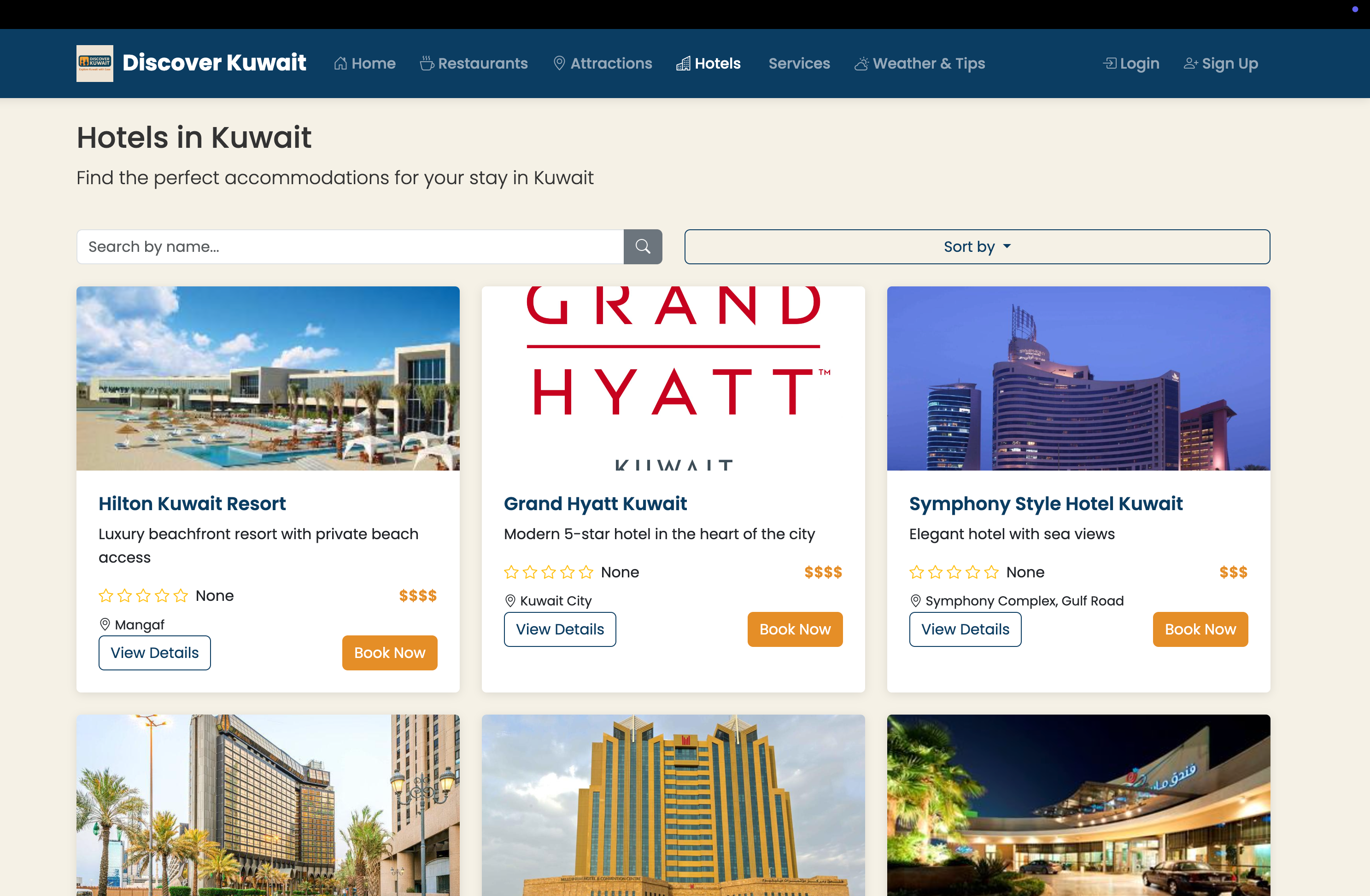The image size is (1370, 896).
Task: Click third rating star of Symphony Style Hotel
Action: coord(954,572)
